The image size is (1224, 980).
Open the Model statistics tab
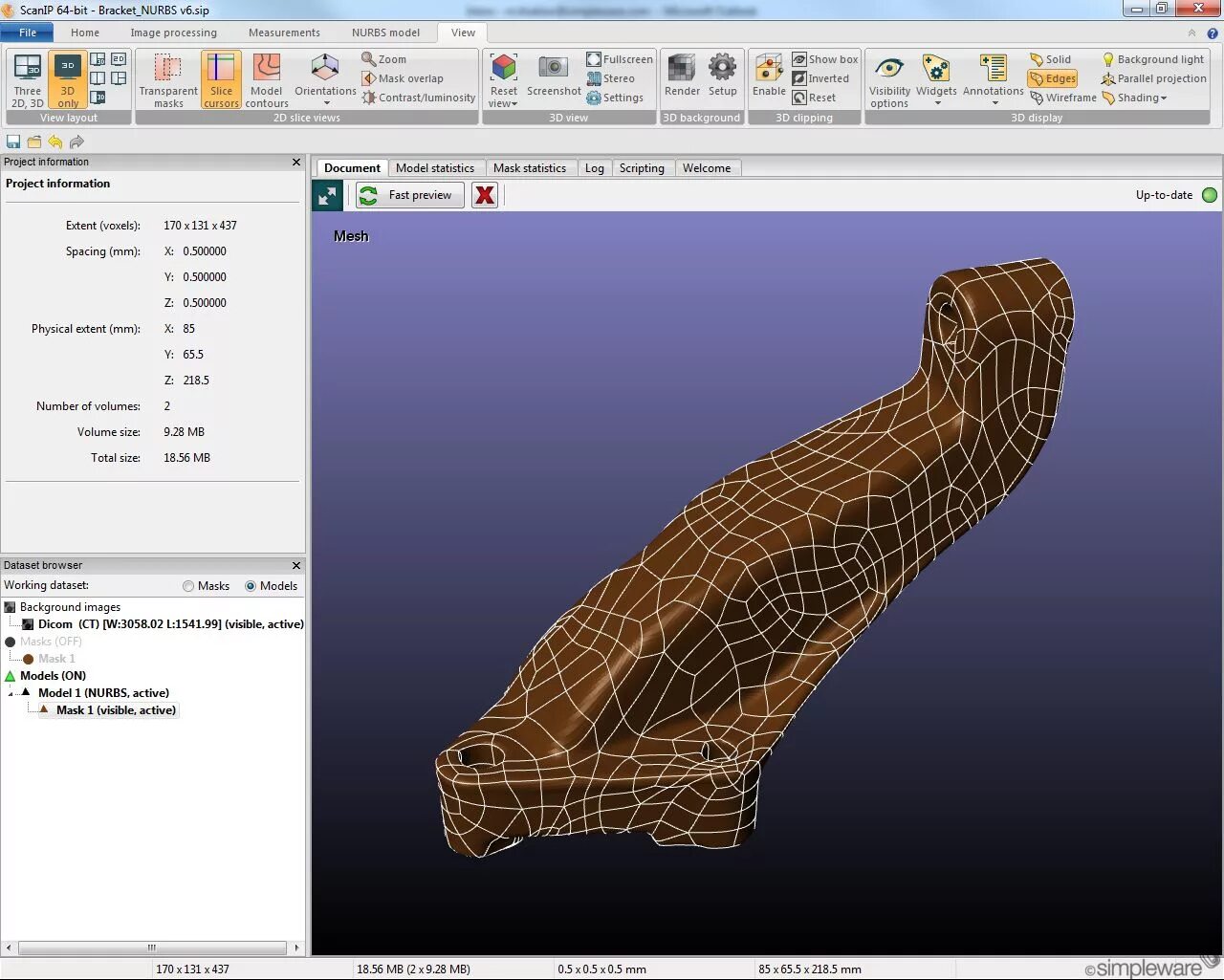pos(435,168)
